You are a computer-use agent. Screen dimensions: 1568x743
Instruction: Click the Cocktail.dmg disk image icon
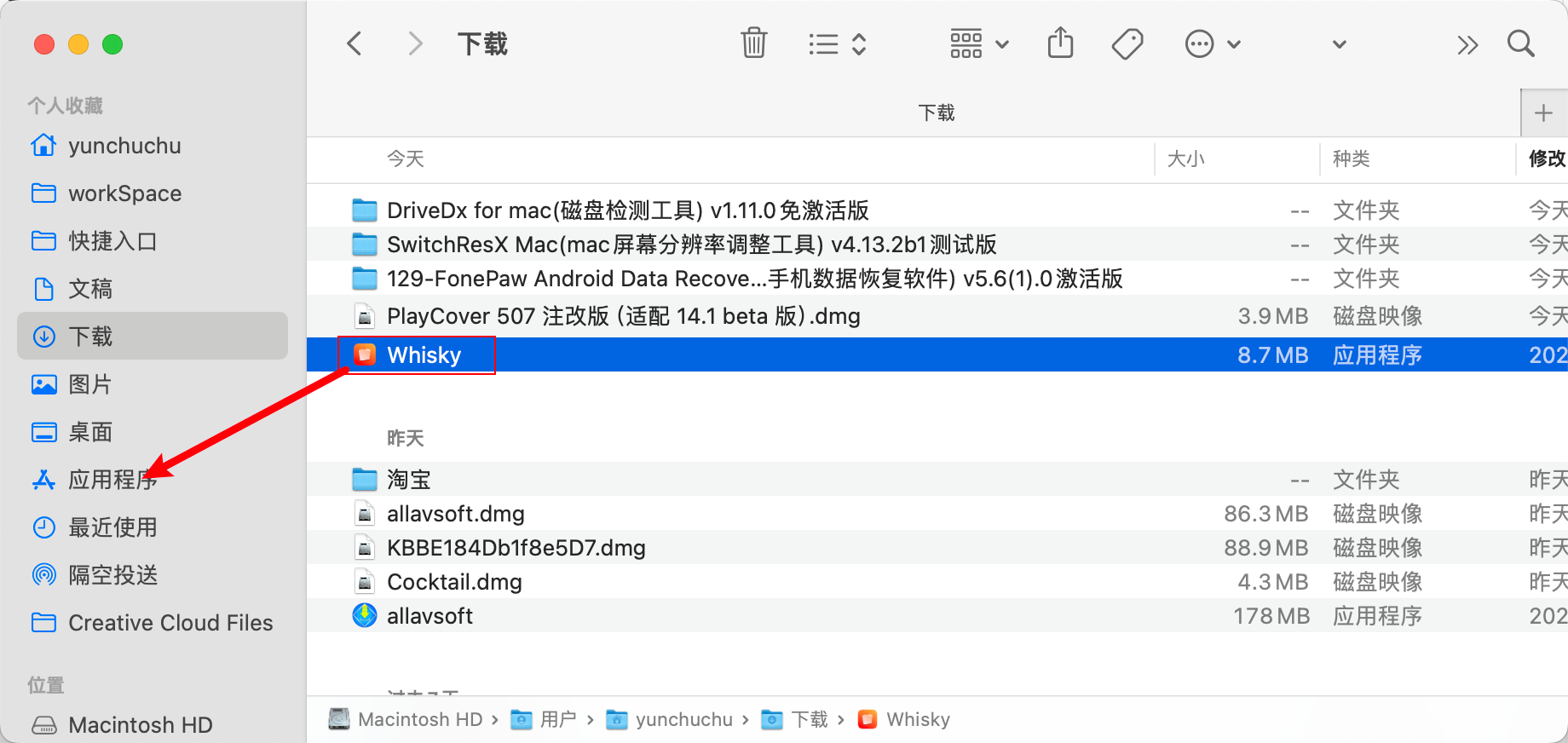pos(365,582)
